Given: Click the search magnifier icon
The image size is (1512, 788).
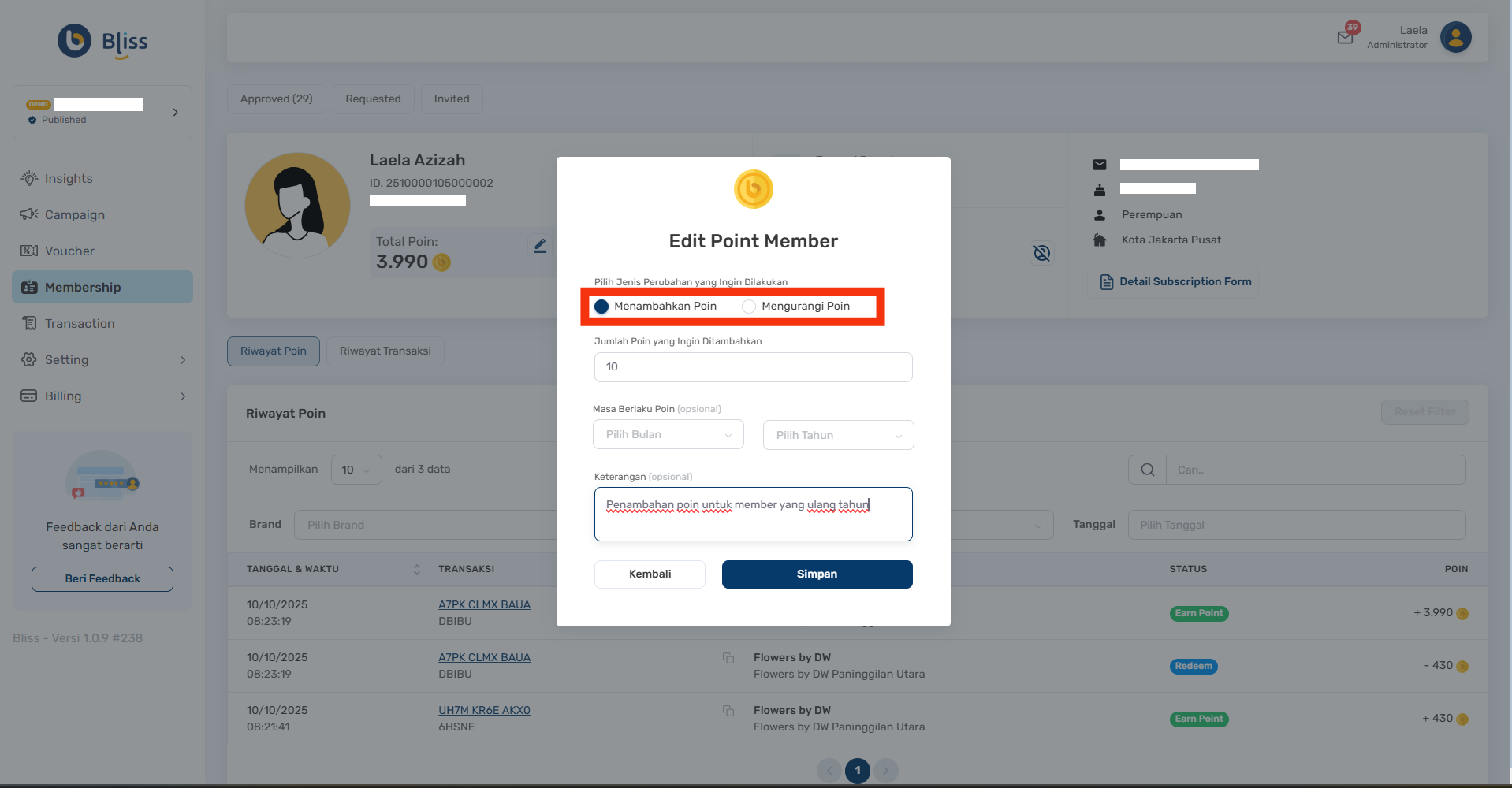Looking at the screenshot, I should [1147, 470].
